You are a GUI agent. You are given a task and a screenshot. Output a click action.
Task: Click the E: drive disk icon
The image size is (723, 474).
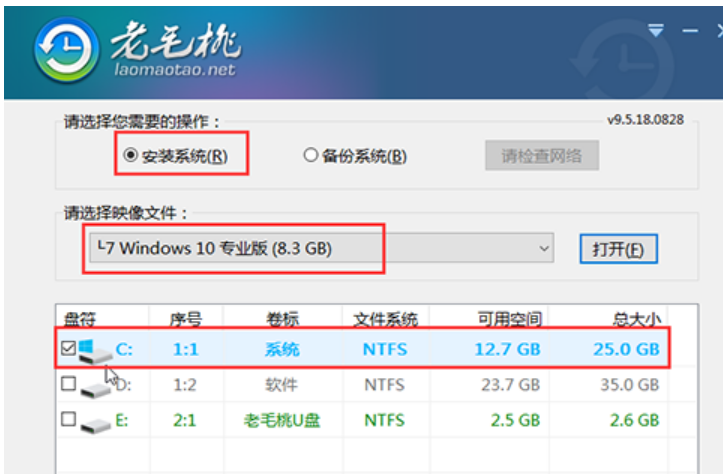95,425
